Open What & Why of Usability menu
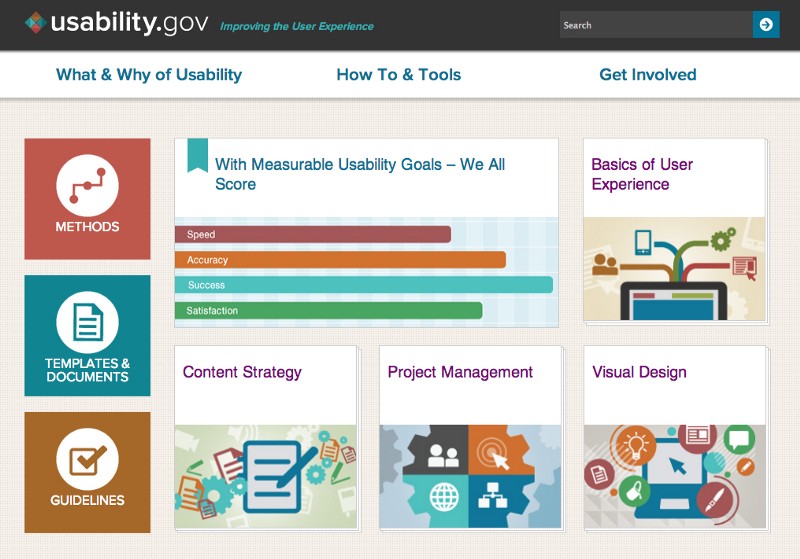The width and height of the screenshot is (800, 559). point(149,74)
